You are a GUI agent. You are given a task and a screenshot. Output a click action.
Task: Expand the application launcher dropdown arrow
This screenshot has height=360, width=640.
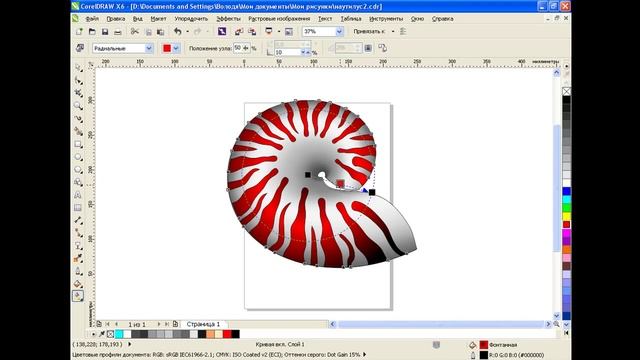click(279, 31)
